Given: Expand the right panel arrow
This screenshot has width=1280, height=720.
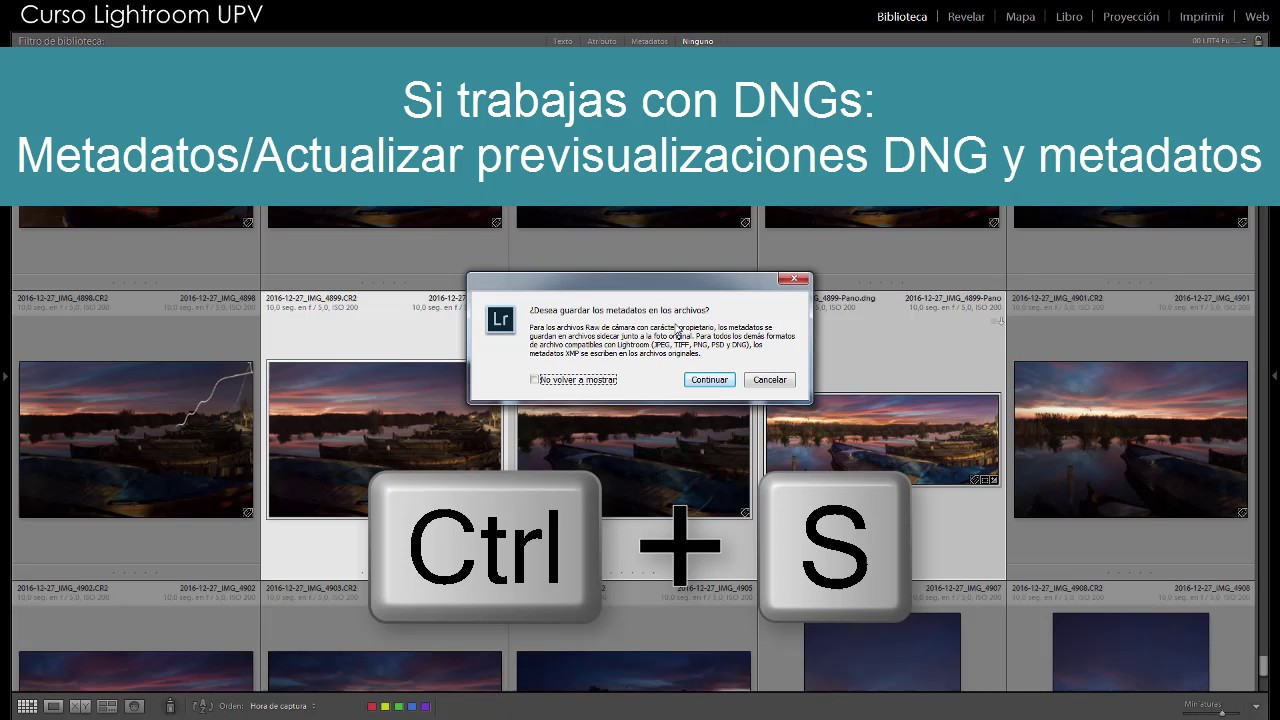Looking at the screenshot, I should coord(1274,376).
